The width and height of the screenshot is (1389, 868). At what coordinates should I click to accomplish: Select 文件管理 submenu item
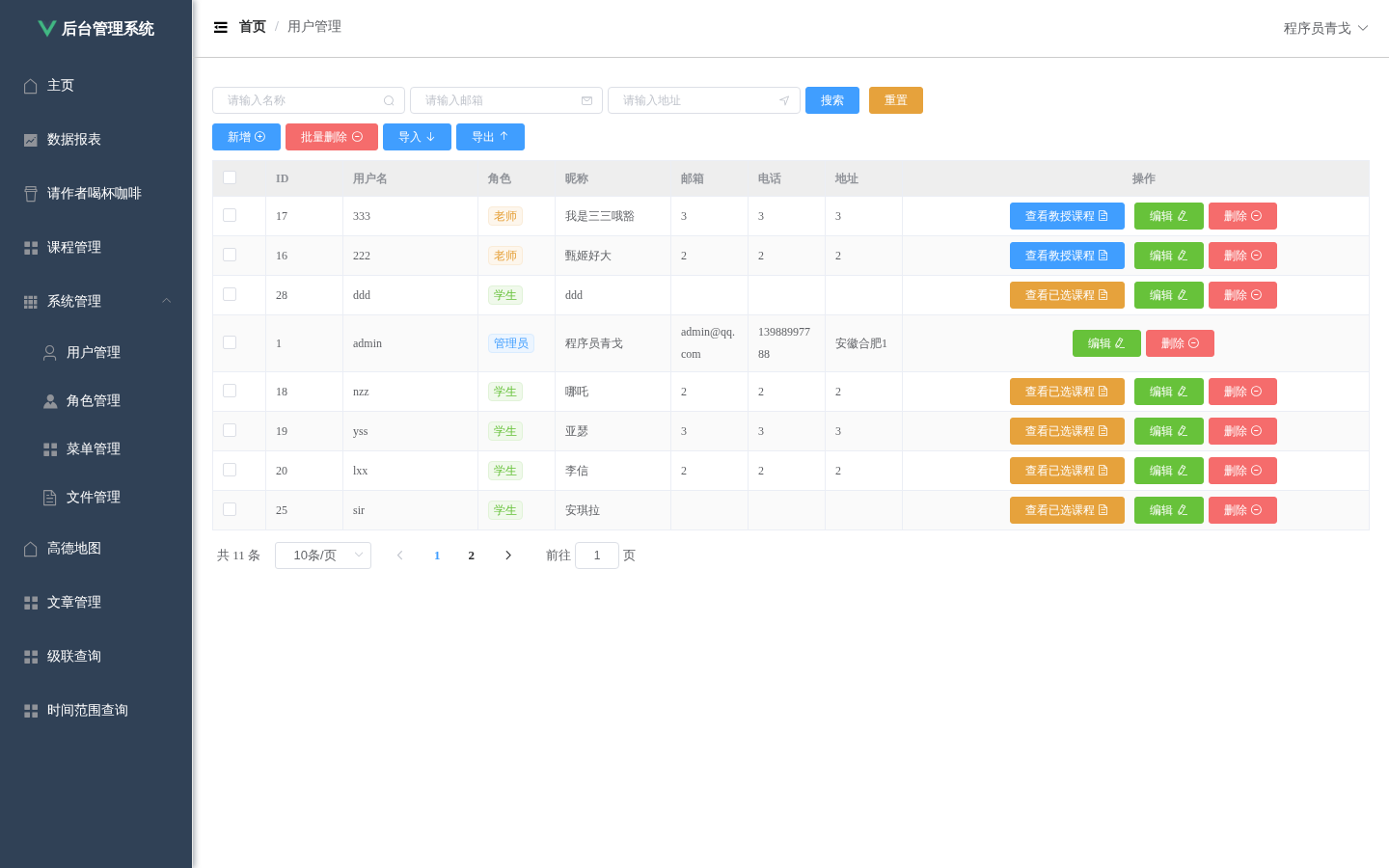pos(96,498)
